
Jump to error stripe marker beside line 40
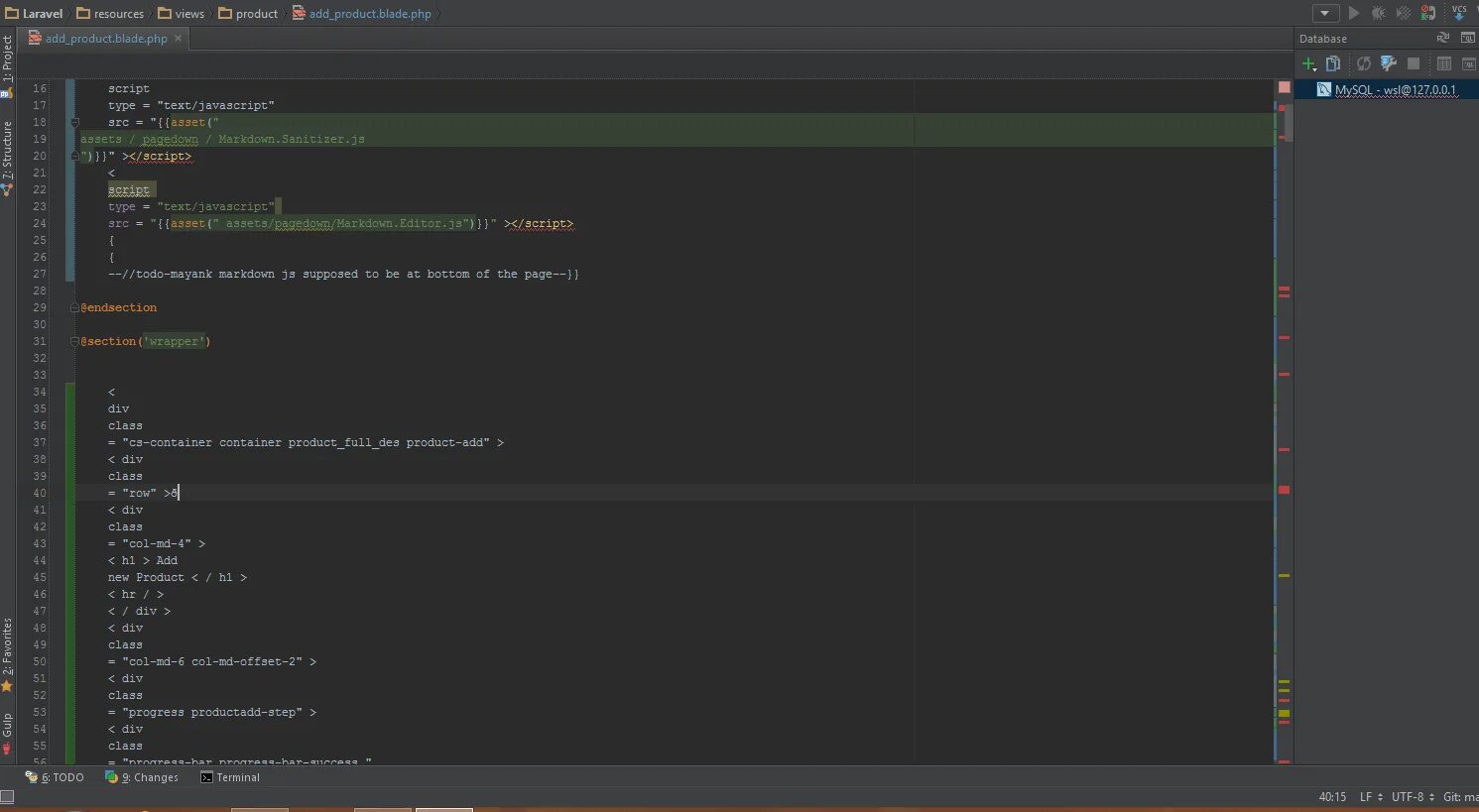click(x=1284, y=490)
